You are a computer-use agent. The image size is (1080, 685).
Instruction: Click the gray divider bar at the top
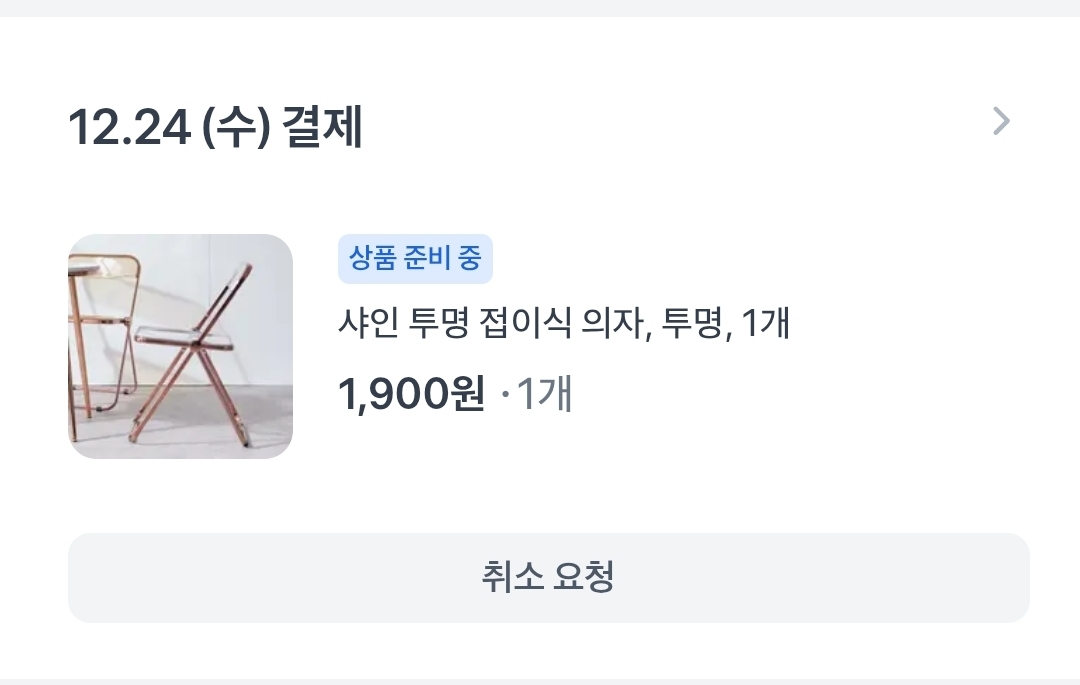(540, 8)
